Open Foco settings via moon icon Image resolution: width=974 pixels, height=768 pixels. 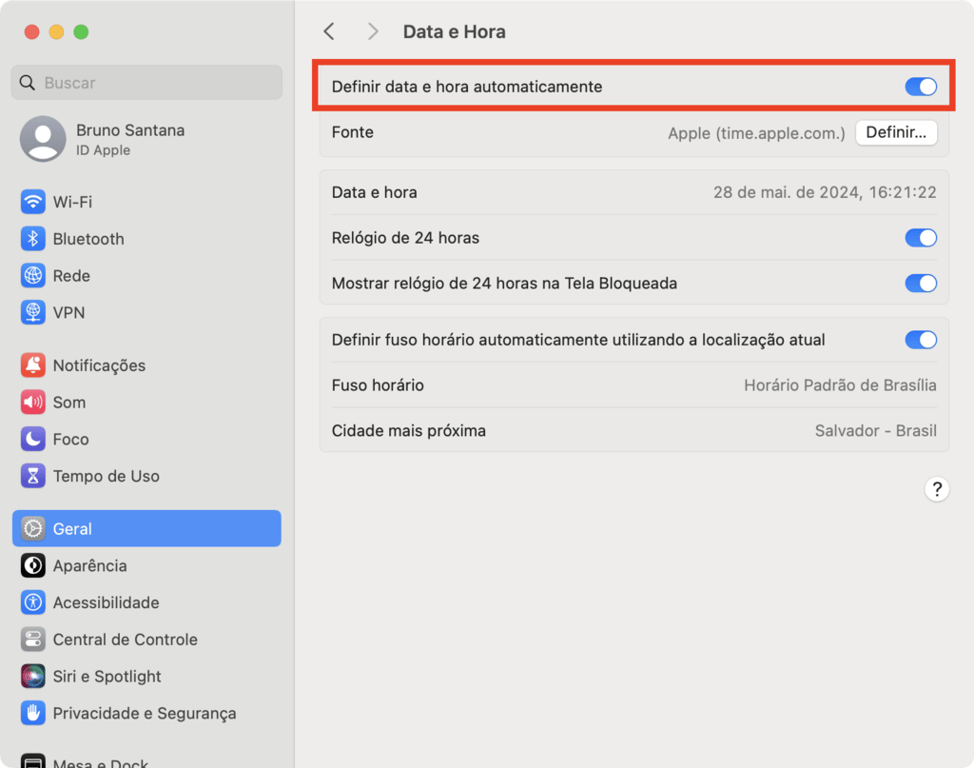point(33,439)
